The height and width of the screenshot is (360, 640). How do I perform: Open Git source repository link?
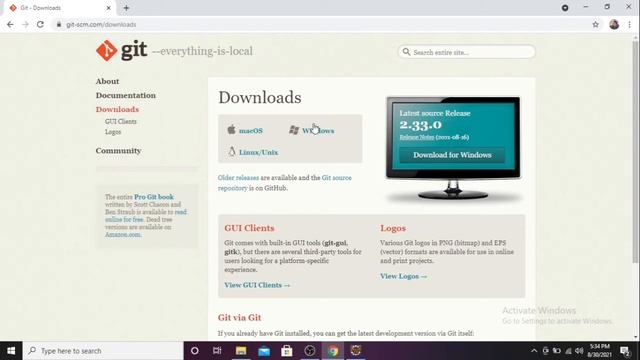(x=284, y=183)
